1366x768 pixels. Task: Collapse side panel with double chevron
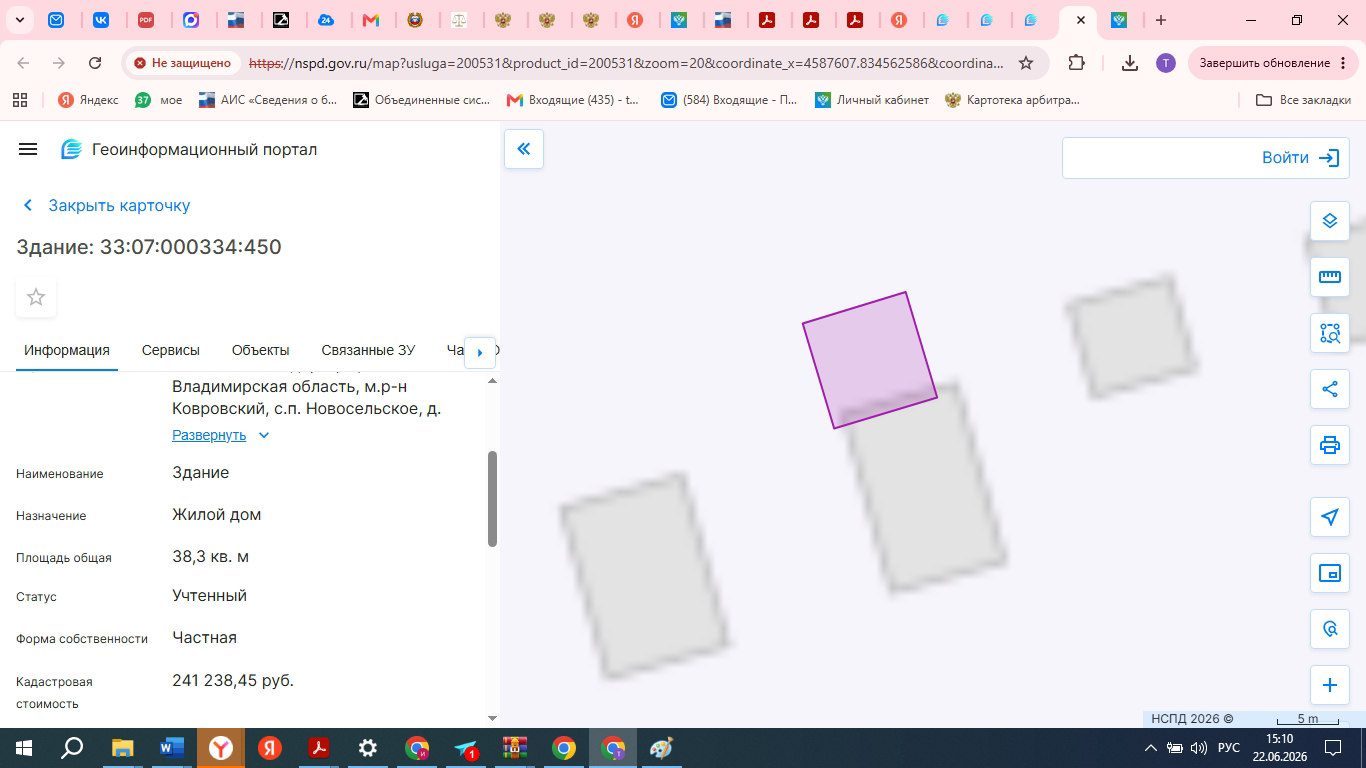pos(524,150)
